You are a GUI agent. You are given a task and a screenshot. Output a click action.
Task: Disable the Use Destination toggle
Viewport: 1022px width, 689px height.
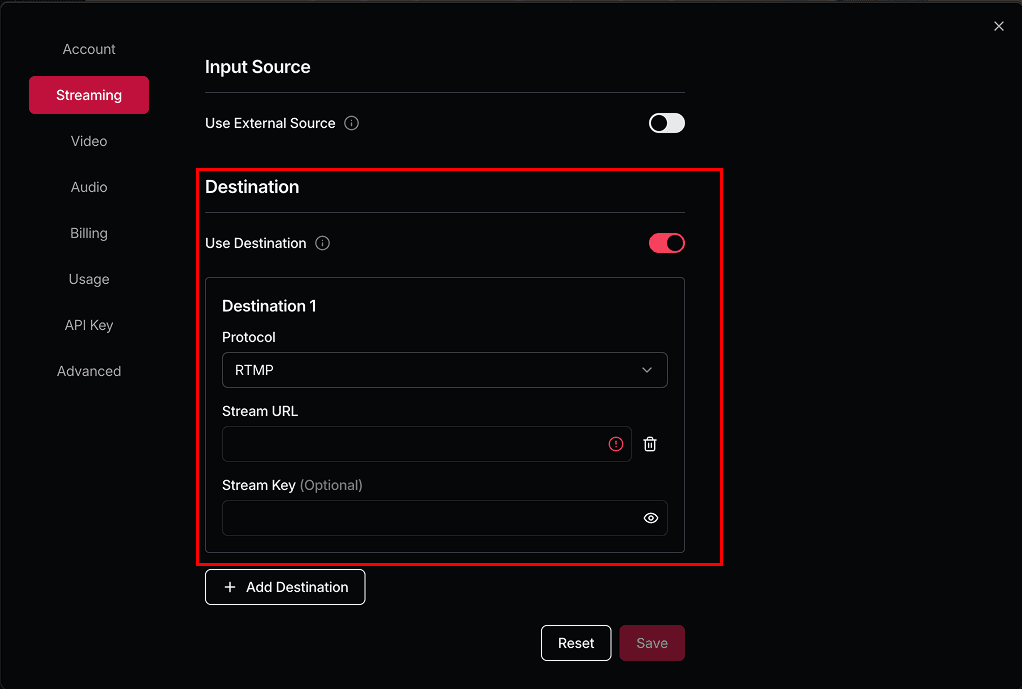coord(667,243)
